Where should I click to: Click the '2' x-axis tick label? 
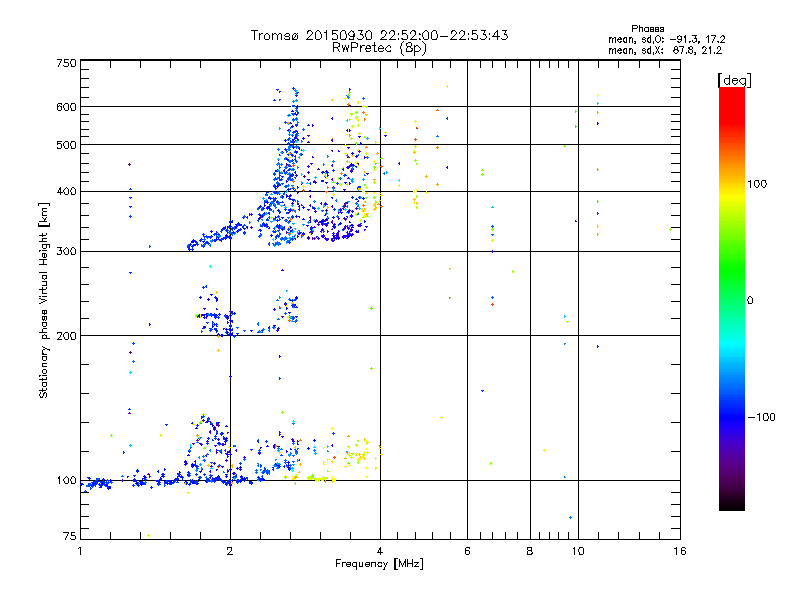coord(230,551)
